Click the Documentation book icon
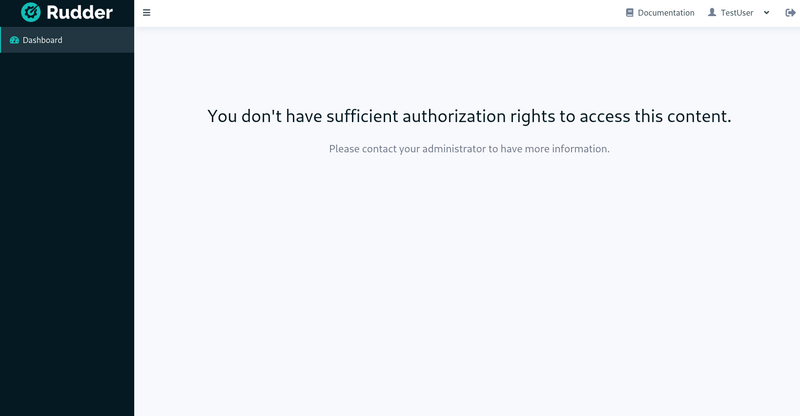The height and width of the screenshot is (416, 800). (x=630, y=13)
